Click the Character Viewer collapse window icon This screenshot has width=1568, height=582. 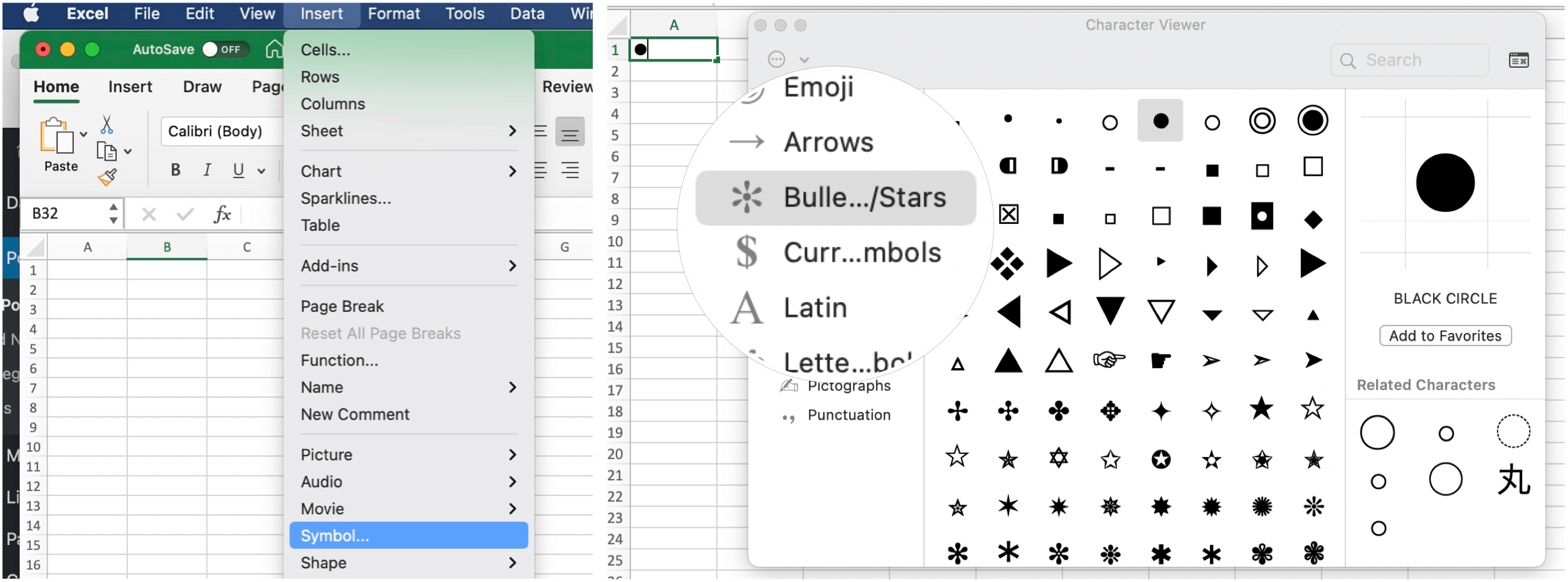[x=1518, y=60]
